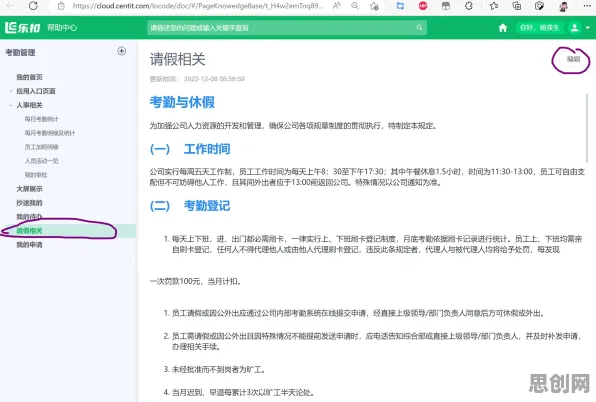Click the plus icon beside 考勤管理
Image resolution: width=596 pixels, height=402 pixels.
(x=122, y=51)
